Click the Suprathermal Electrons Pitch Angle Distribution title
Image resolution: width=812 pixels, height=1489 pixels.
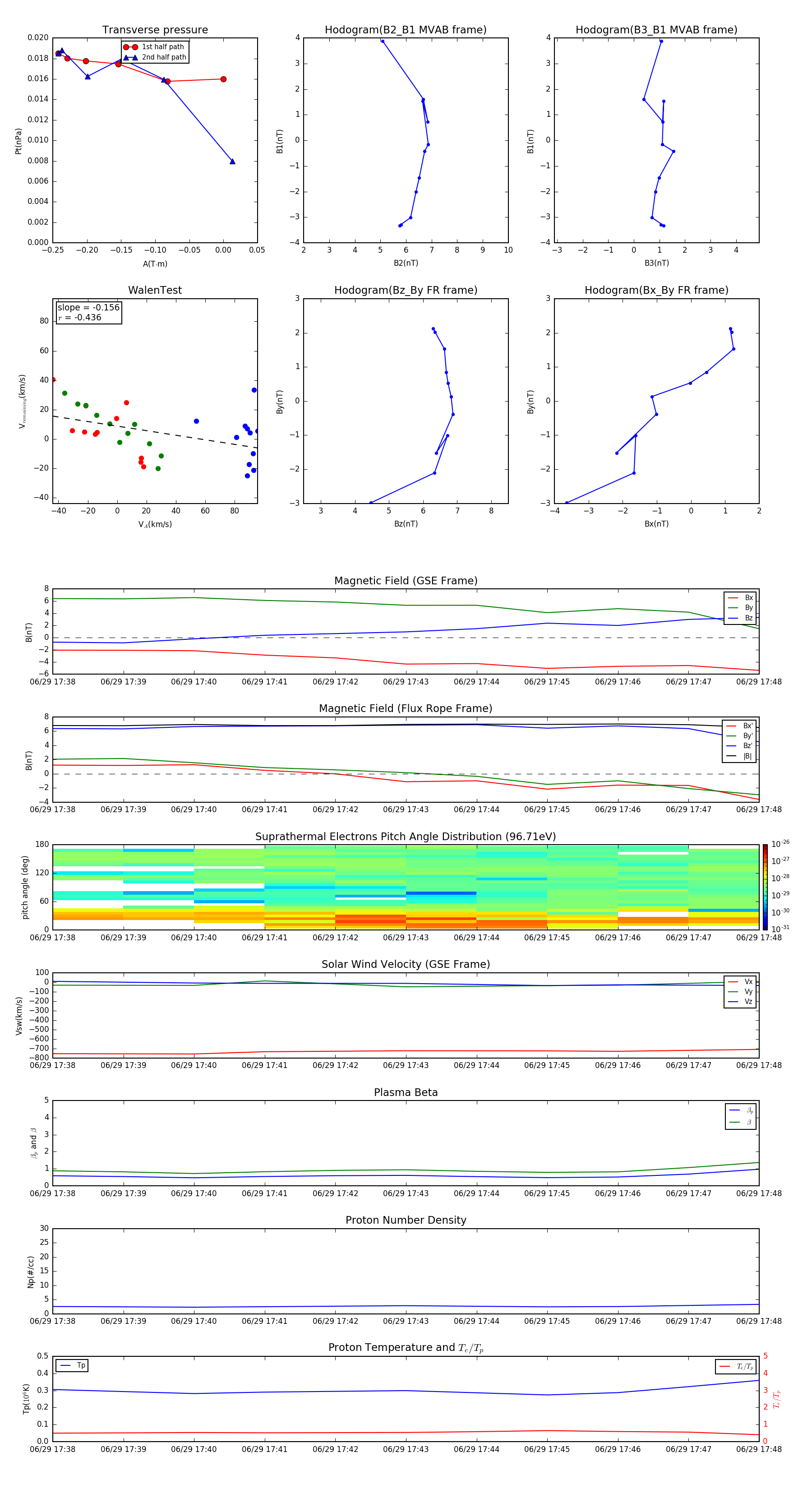point(406,837)
